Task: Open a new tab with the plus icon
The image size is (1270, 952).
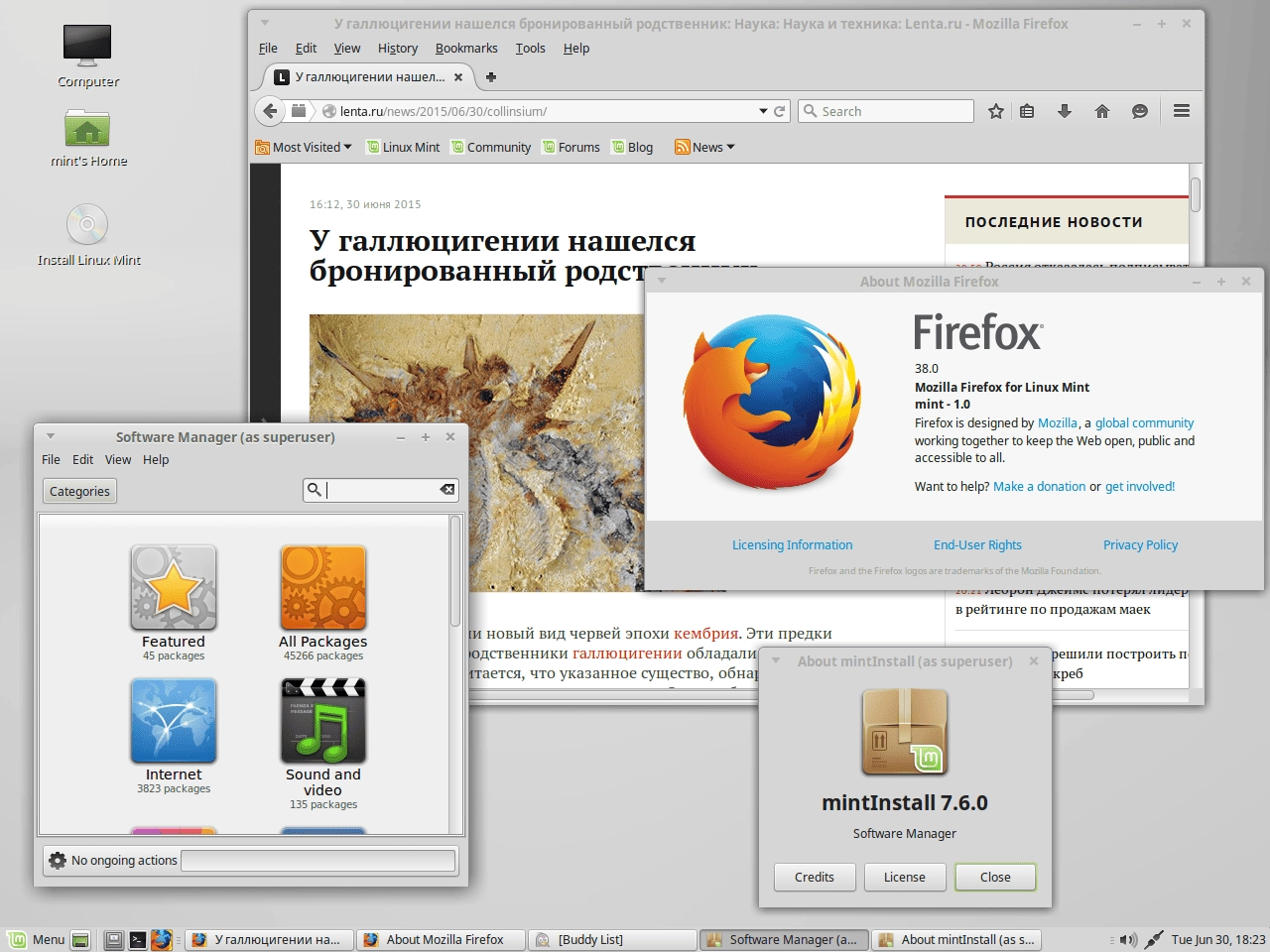Action: pyautogui.click(x=491, y=76)
